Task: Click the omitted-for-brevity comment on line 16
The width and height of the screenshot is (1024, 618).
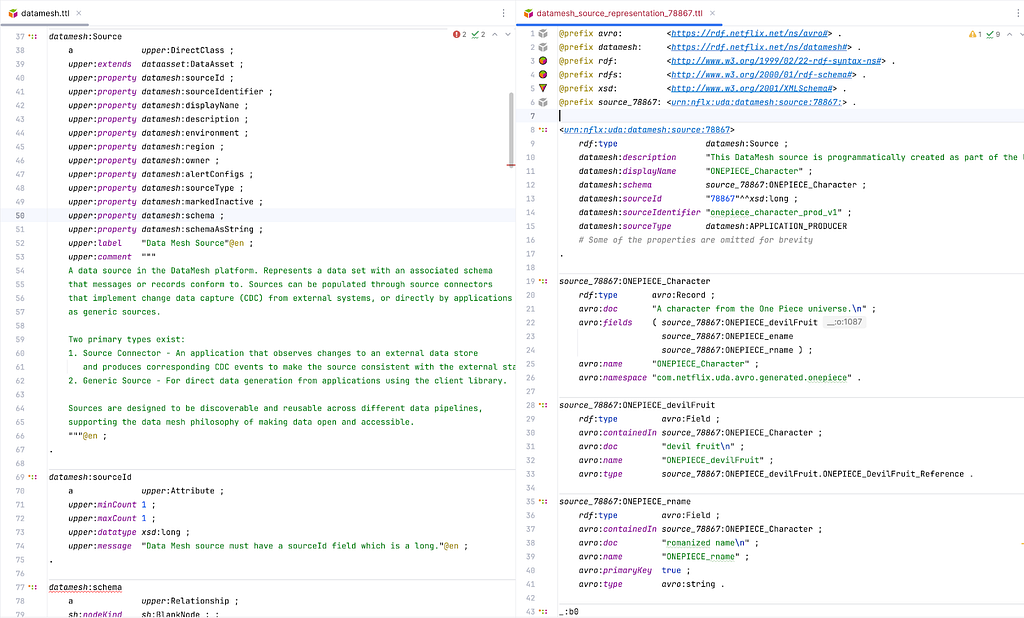Action: point(696,240)
